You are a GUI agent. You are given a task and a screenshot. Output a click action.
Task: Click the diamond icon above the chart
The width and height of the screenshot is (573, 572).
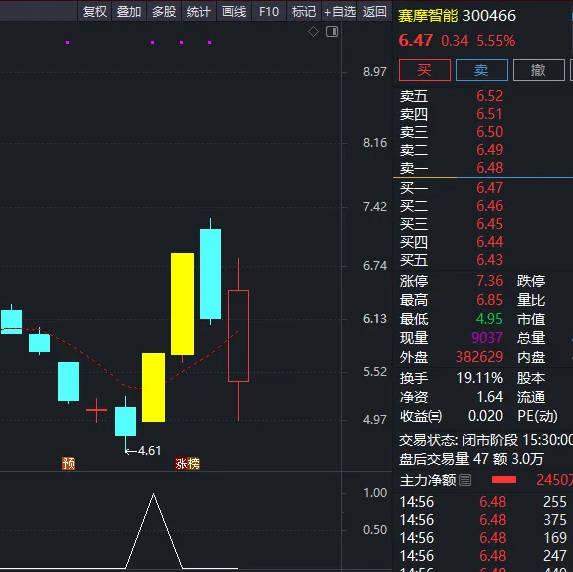[x=313, y=32]
